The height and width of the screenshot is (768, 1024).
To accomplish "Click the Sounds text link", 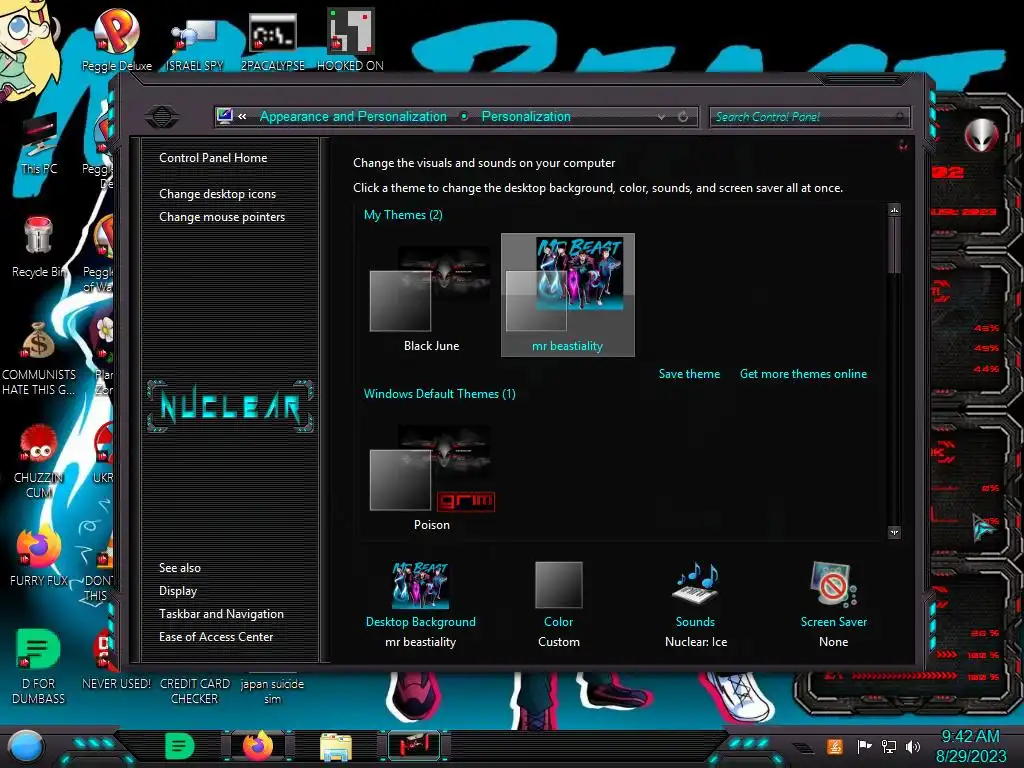I will [x=695, y=622].
